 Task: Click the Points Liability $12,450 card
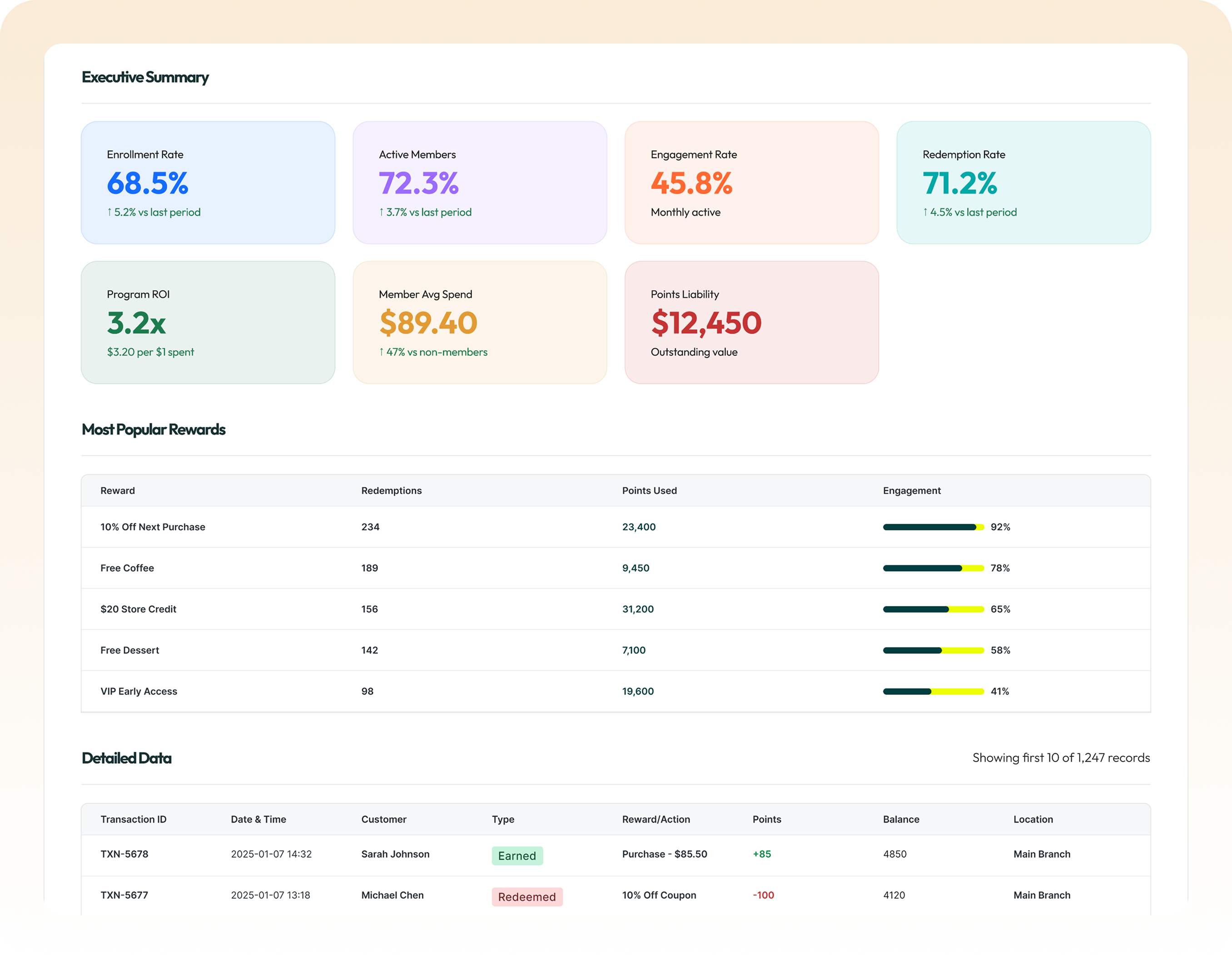tap(751, 322)
